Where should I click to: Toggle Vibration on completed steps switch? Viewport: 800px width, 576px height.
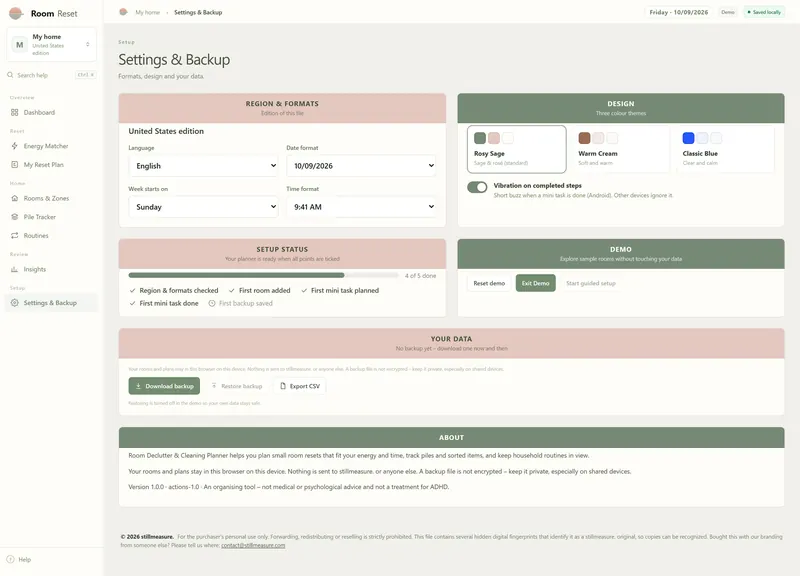click(477, 187)
